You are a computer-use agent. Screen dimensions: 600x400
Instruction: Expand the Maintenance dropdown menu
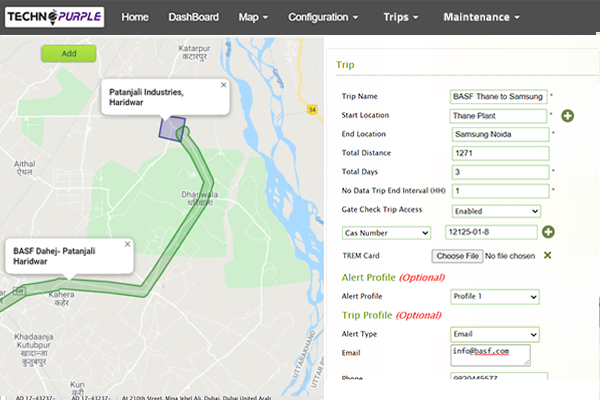tap(481, 17)
